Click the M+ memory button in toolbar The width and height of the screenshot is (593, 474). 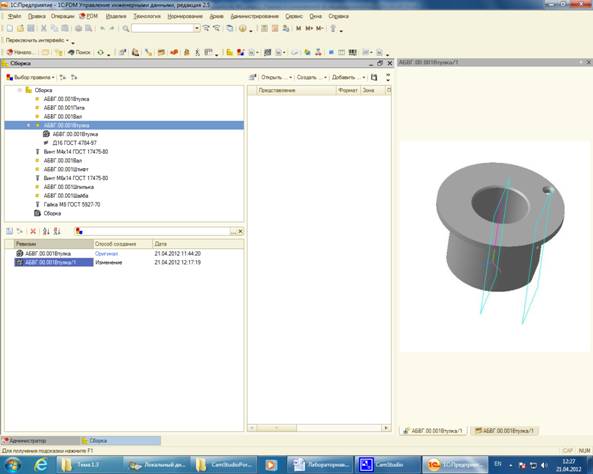pos(309,28)
